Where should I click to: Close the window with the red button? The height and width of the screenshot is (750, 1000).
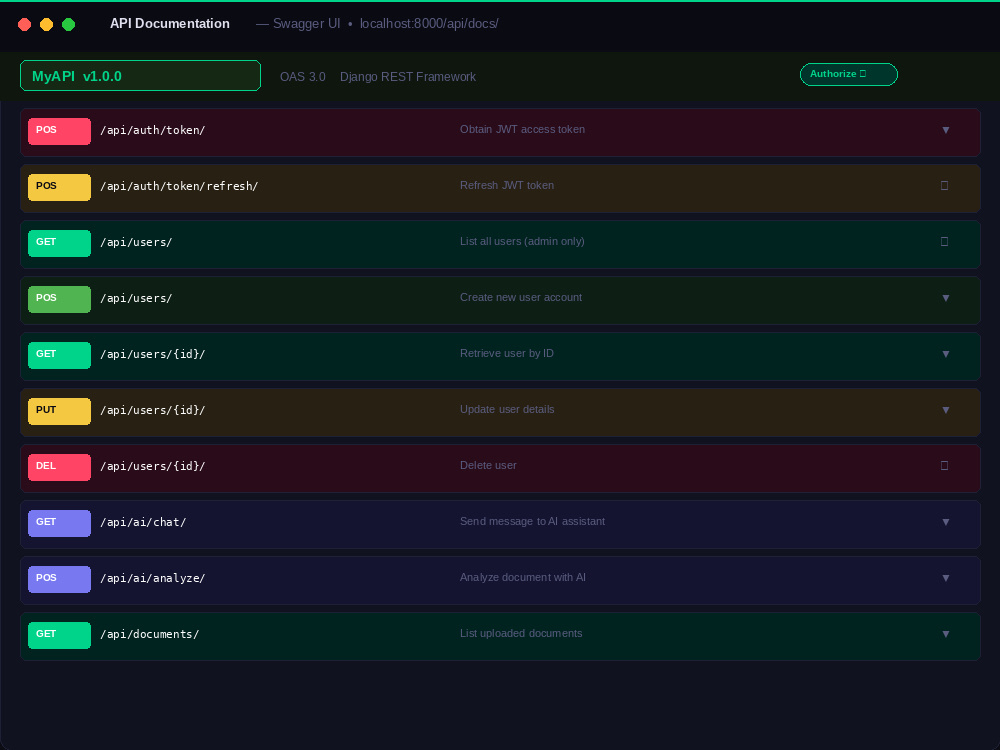(25, 24)
